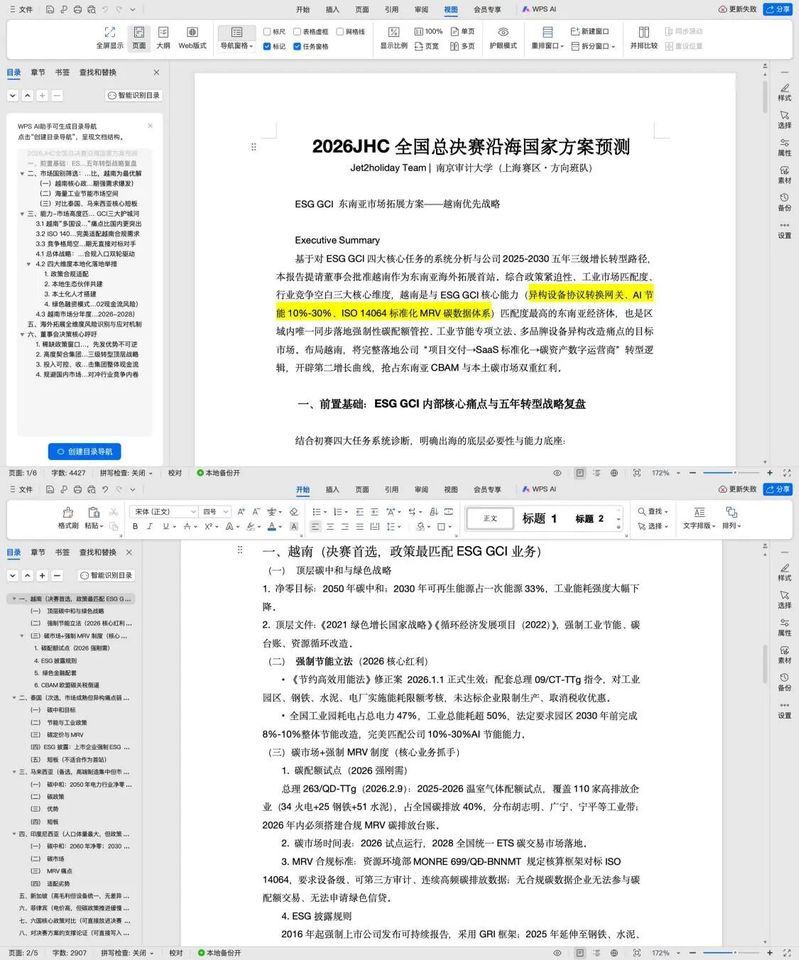Viewport: 799px width, 960px height.
Task: Switch to 大纲 outline view
Action: (163, 37)
